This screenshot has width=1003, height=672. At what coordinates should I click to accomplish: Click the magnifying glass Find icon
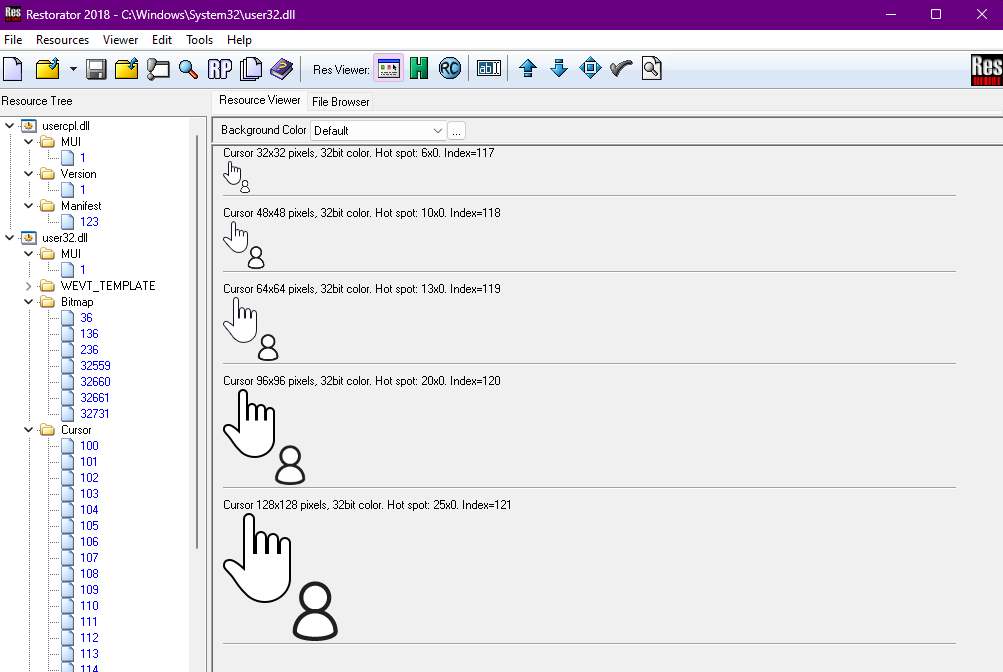(x=188, y=68)
